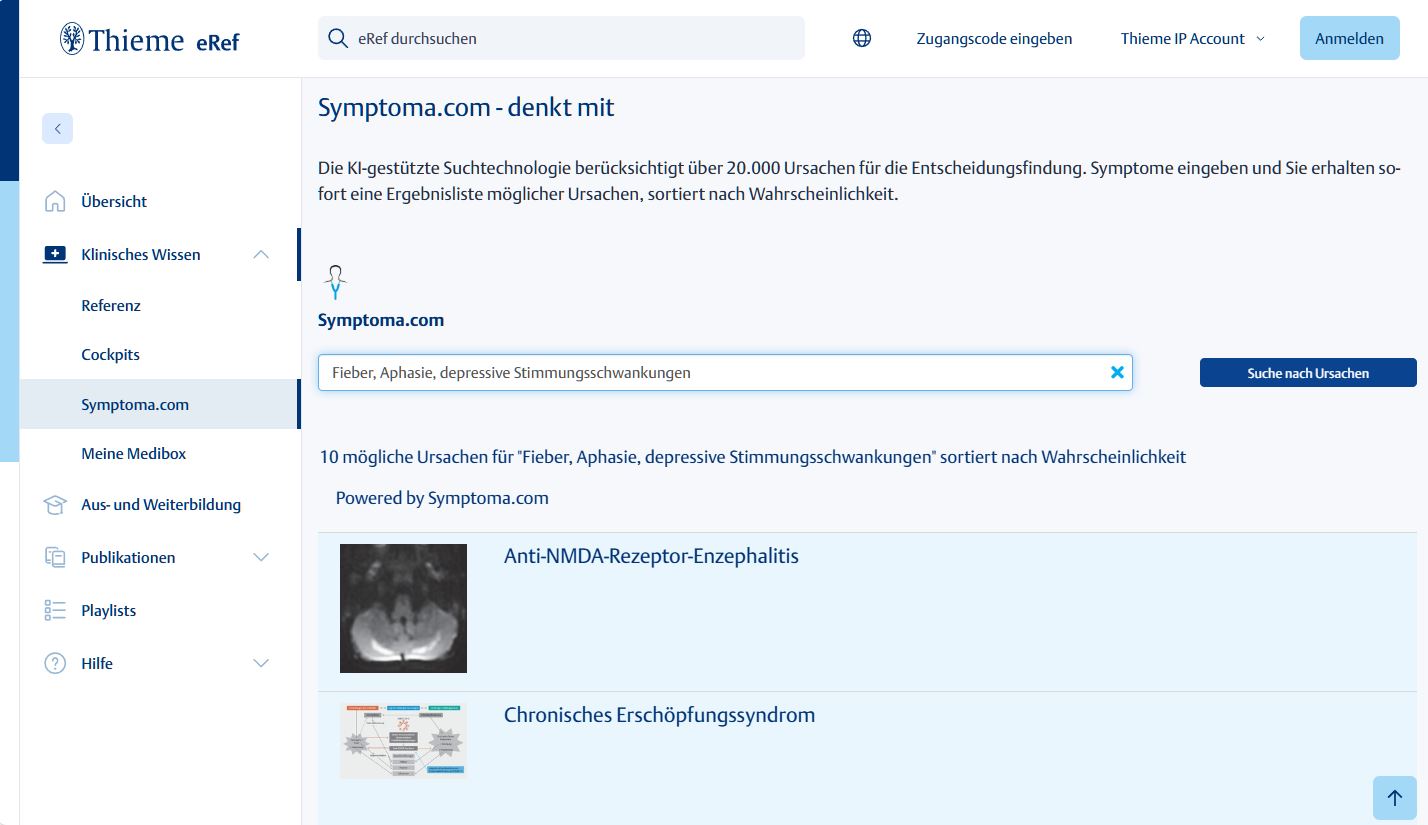Click Zugangscode eingeben link
The image size is (1428, 825).
[994, 38]
